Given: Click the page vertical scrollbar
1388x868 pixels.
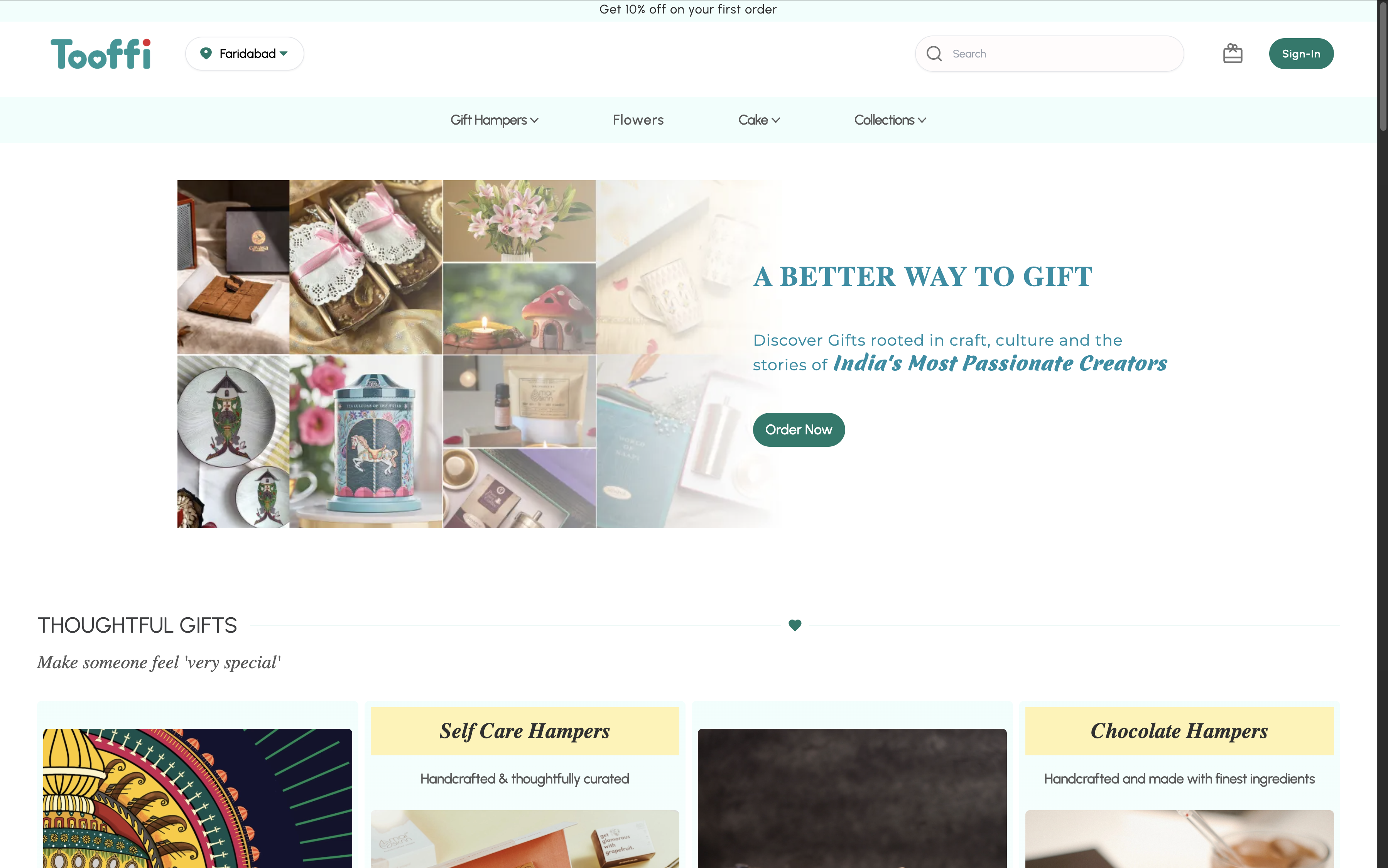Looking at the screenshot, I should tap(1382, 434).
